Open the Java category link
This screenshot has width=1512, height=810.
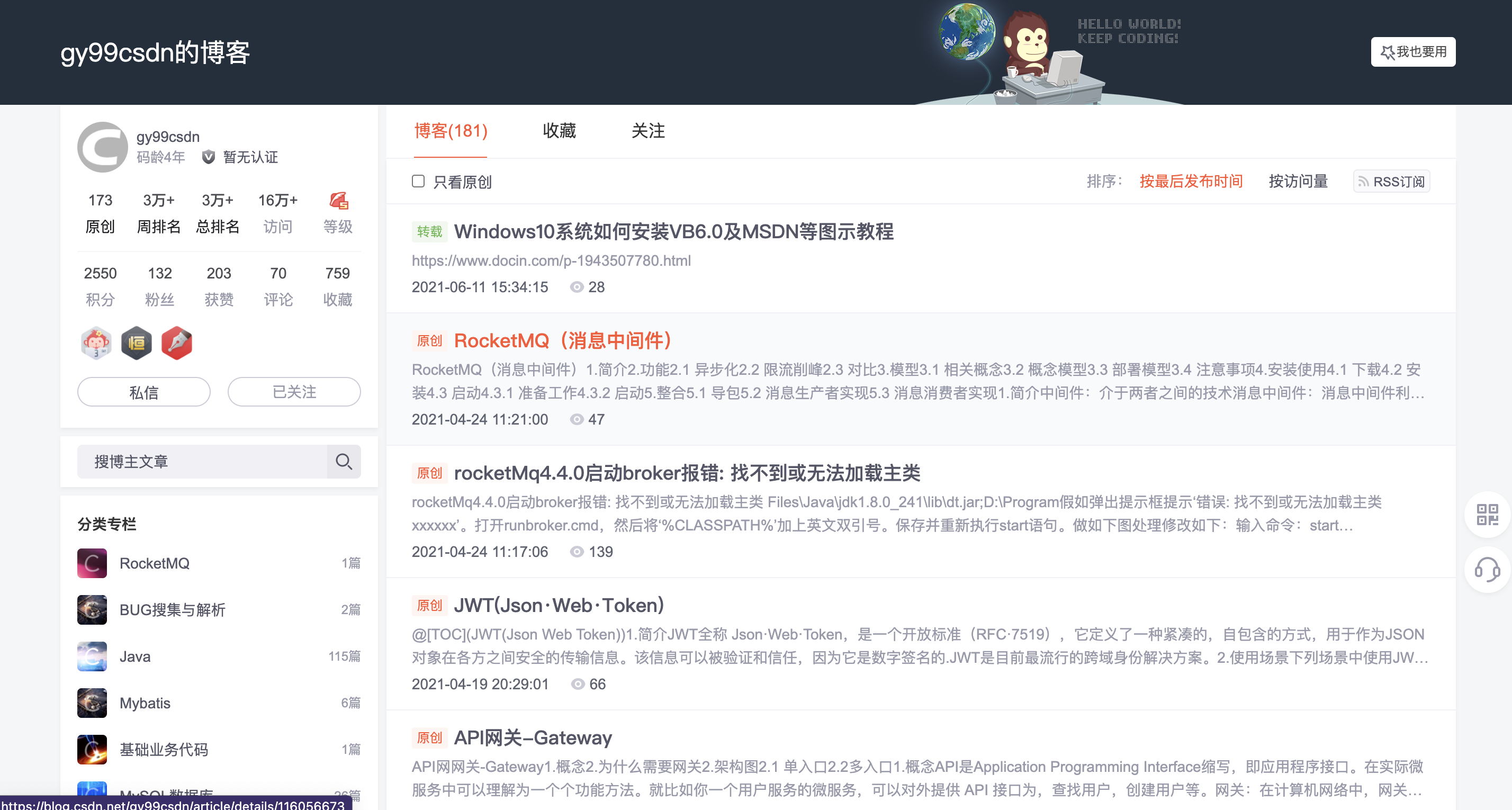coord(135,656)
